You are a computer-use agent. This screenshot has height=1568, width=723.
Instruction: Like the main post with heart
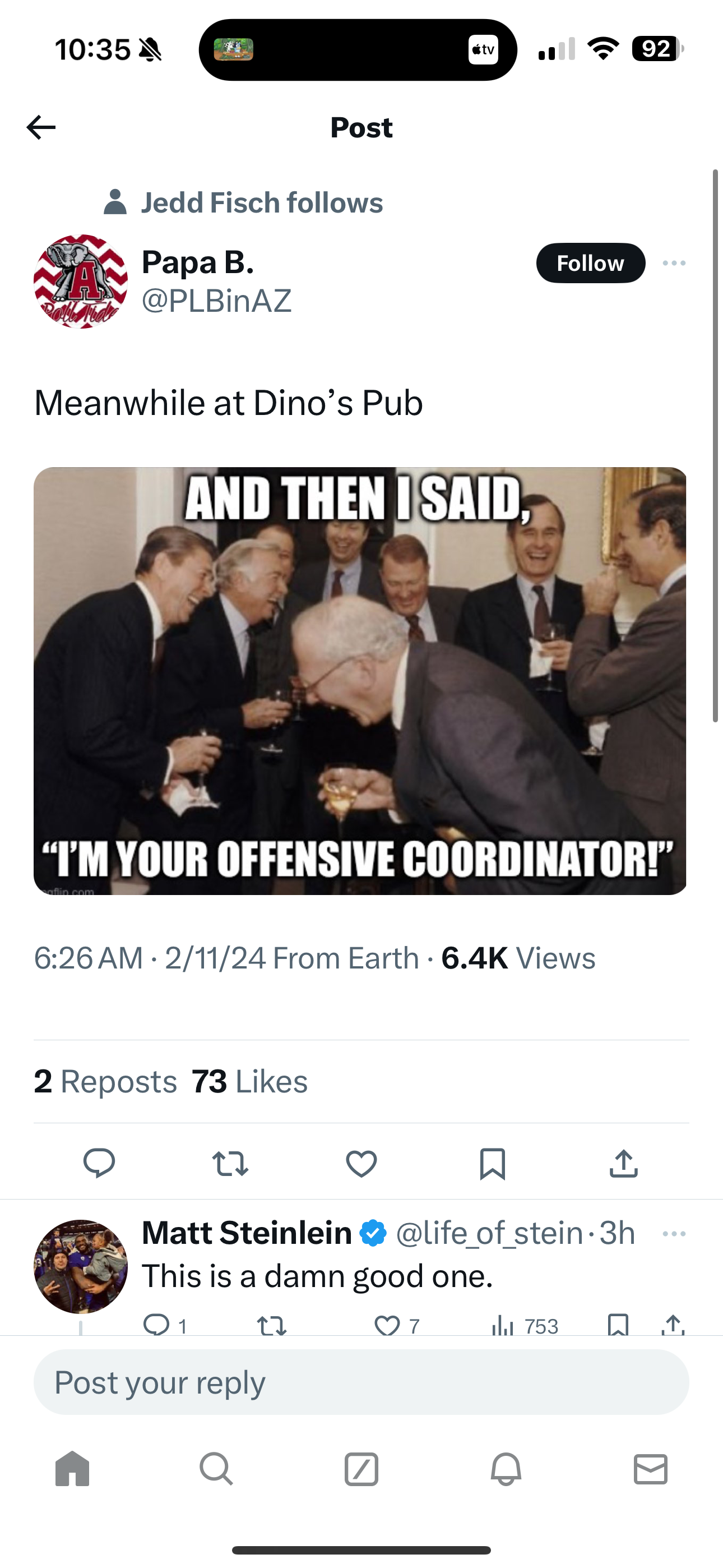point(361,1163)
